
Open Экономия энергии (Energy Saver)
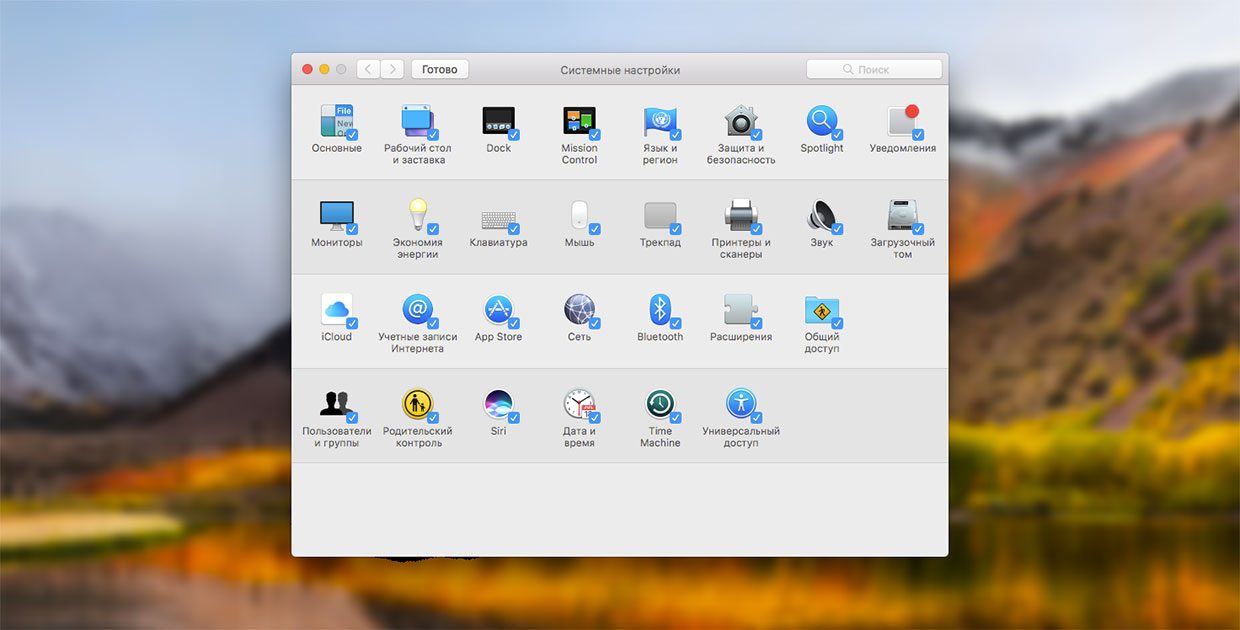click(x=418, y=214)
